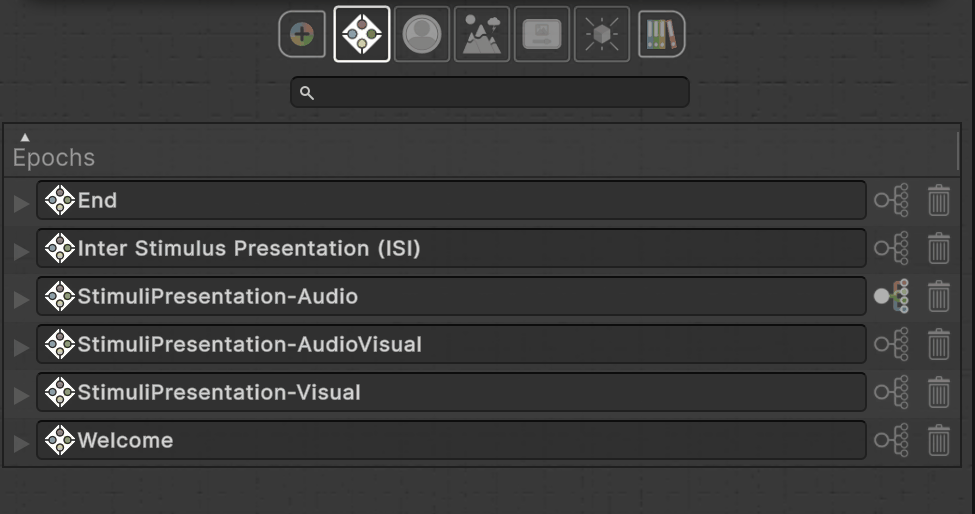Toggle hierarchy icon for End epoch

point(891,200)
